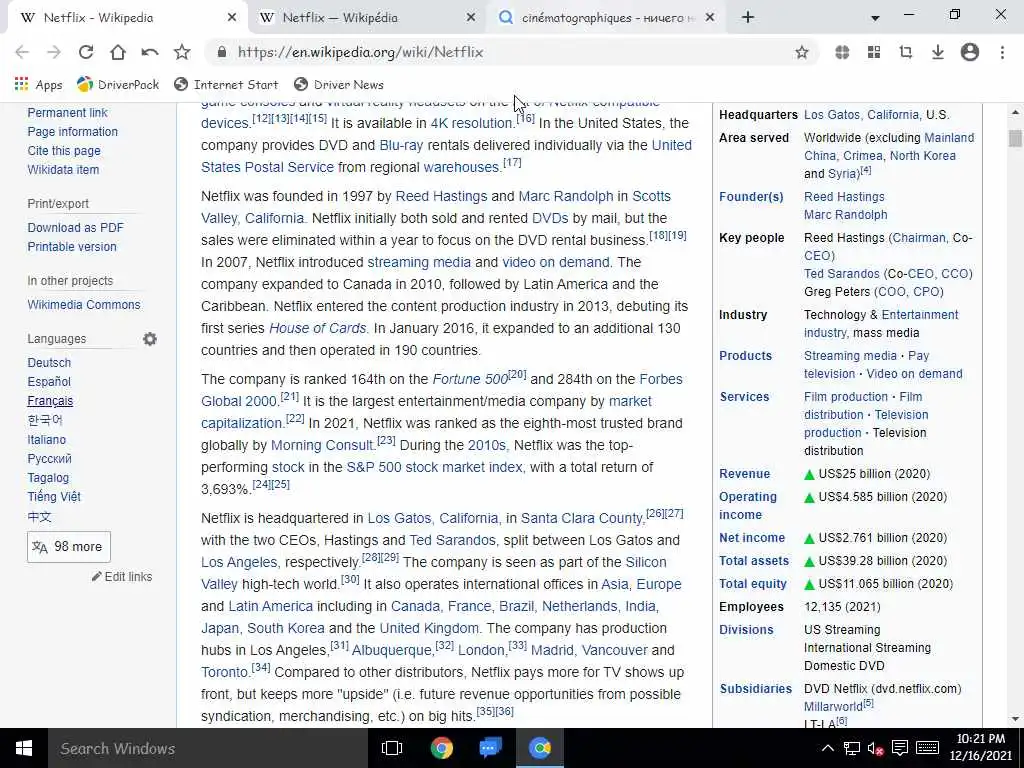
Task: Click the Los Gatos, California headquarters link
Action: [x=861, y=115]
